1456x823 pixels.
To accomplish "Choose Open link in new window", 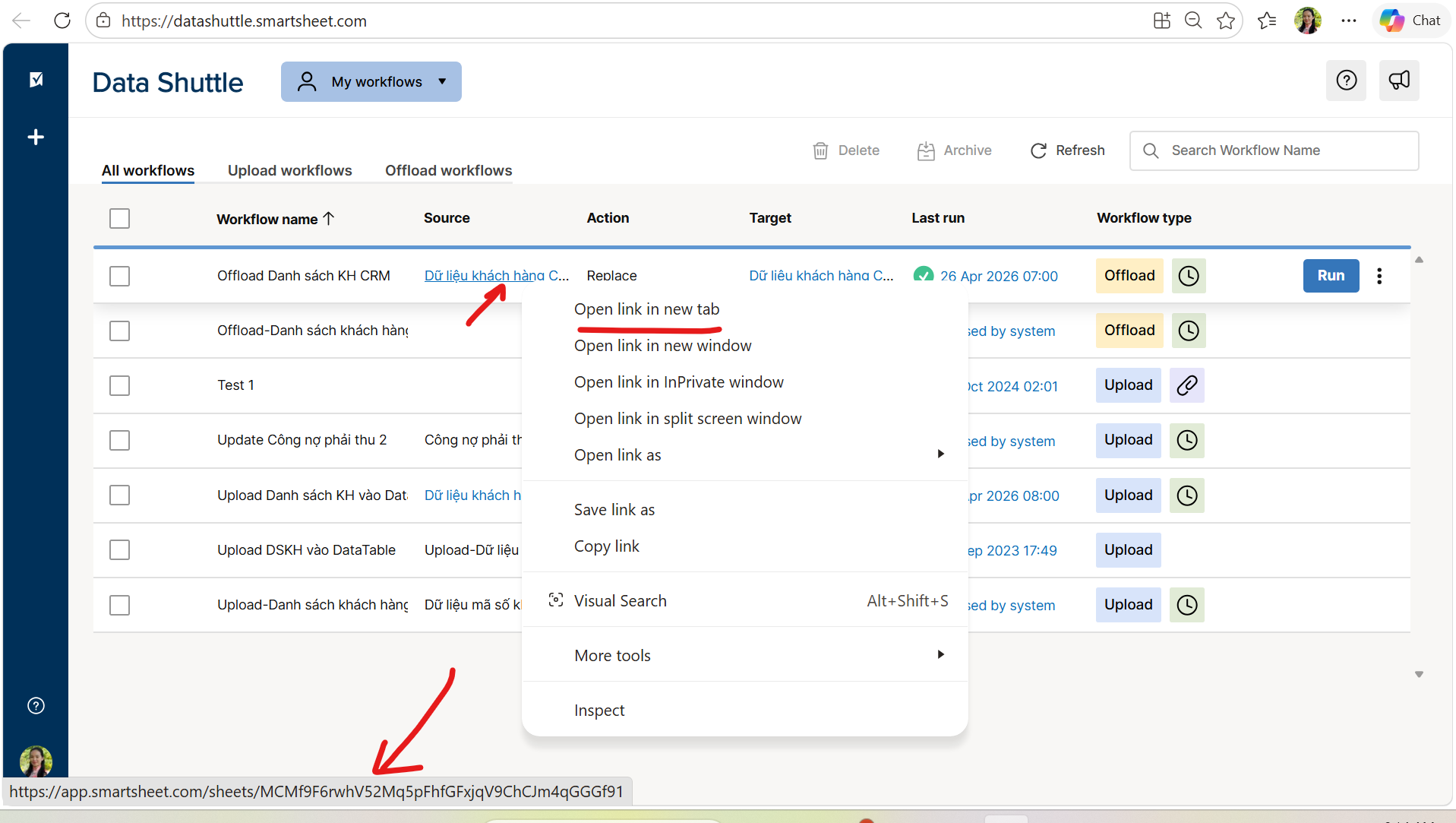I will tap(662, 346).
